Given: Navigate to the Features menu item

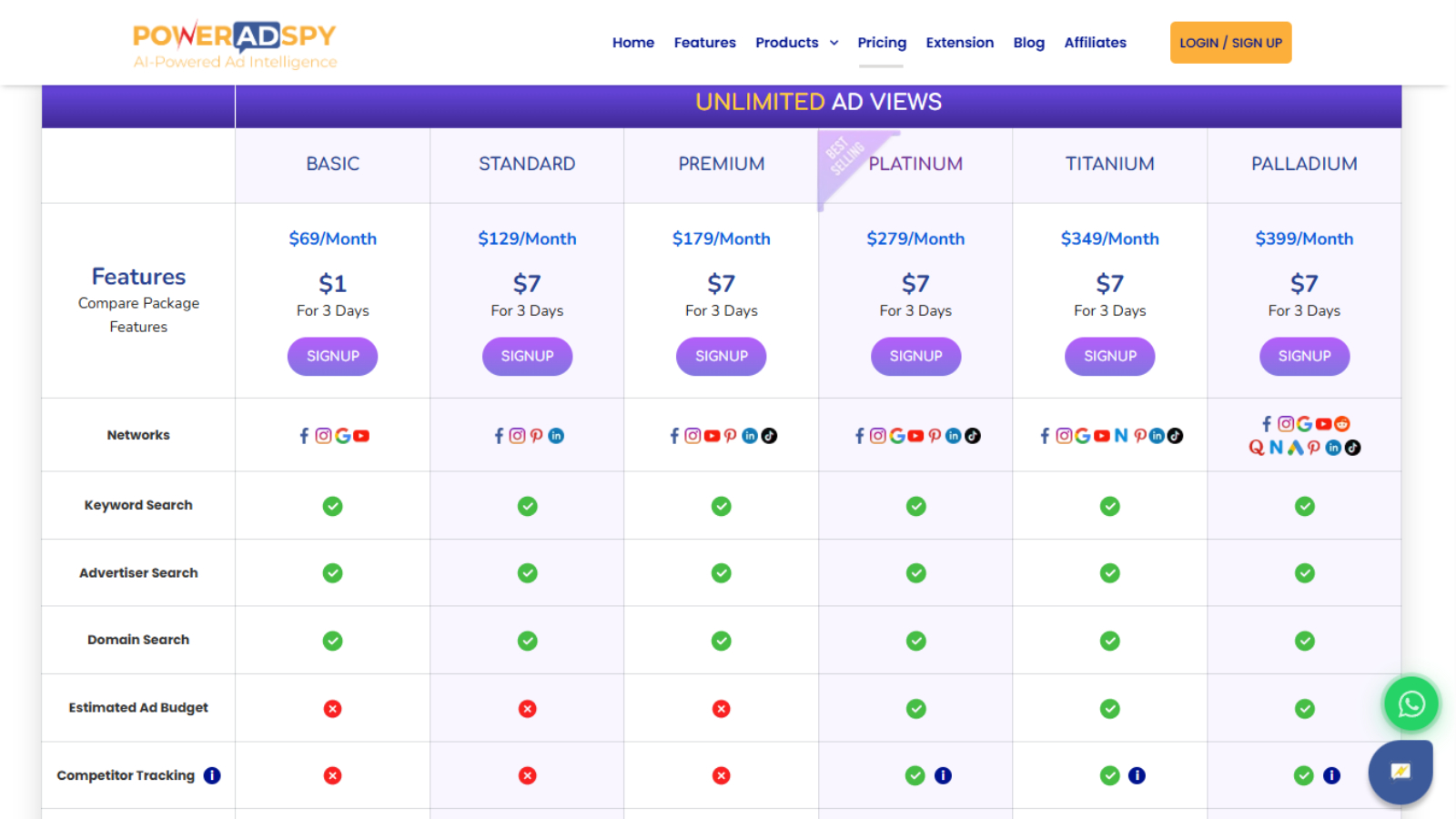Looking at the screenshot, I should [x=705, y=42].
